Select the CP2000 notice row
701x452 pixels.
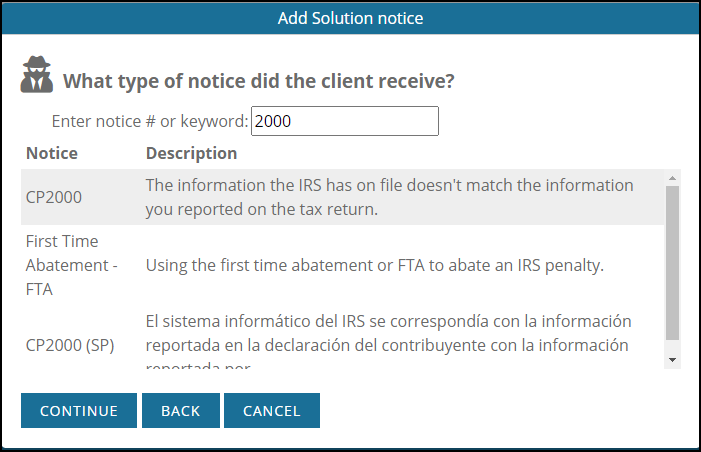[342, 197]
